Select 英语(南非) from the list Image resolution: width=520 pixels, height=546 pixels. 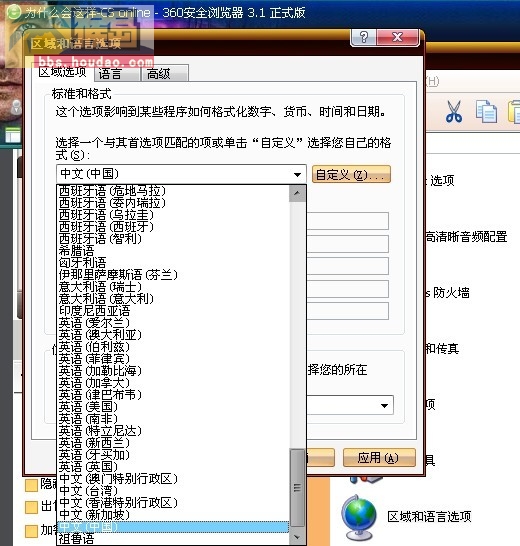pyautogui.click(x=173, y=419)
